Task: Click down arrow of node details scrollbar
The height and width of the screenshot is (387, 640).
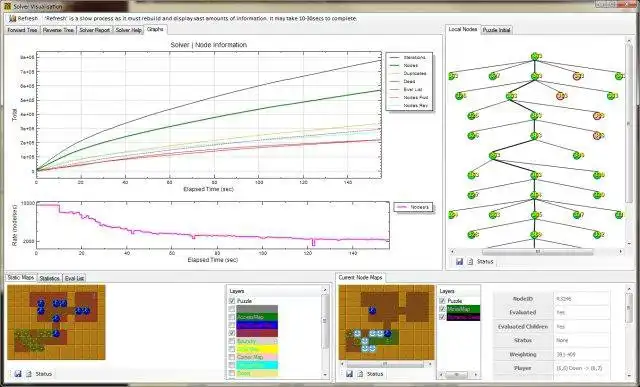Action: point(629,375)
